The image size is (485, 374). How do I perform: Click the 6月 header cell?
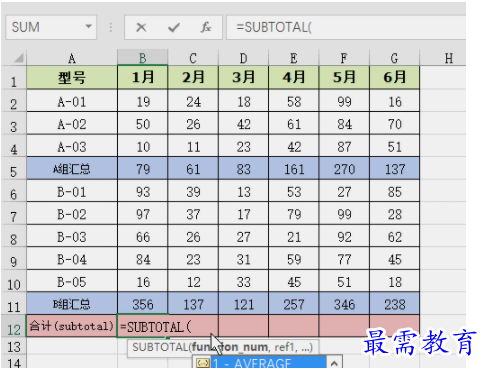(x=394, y=78)
